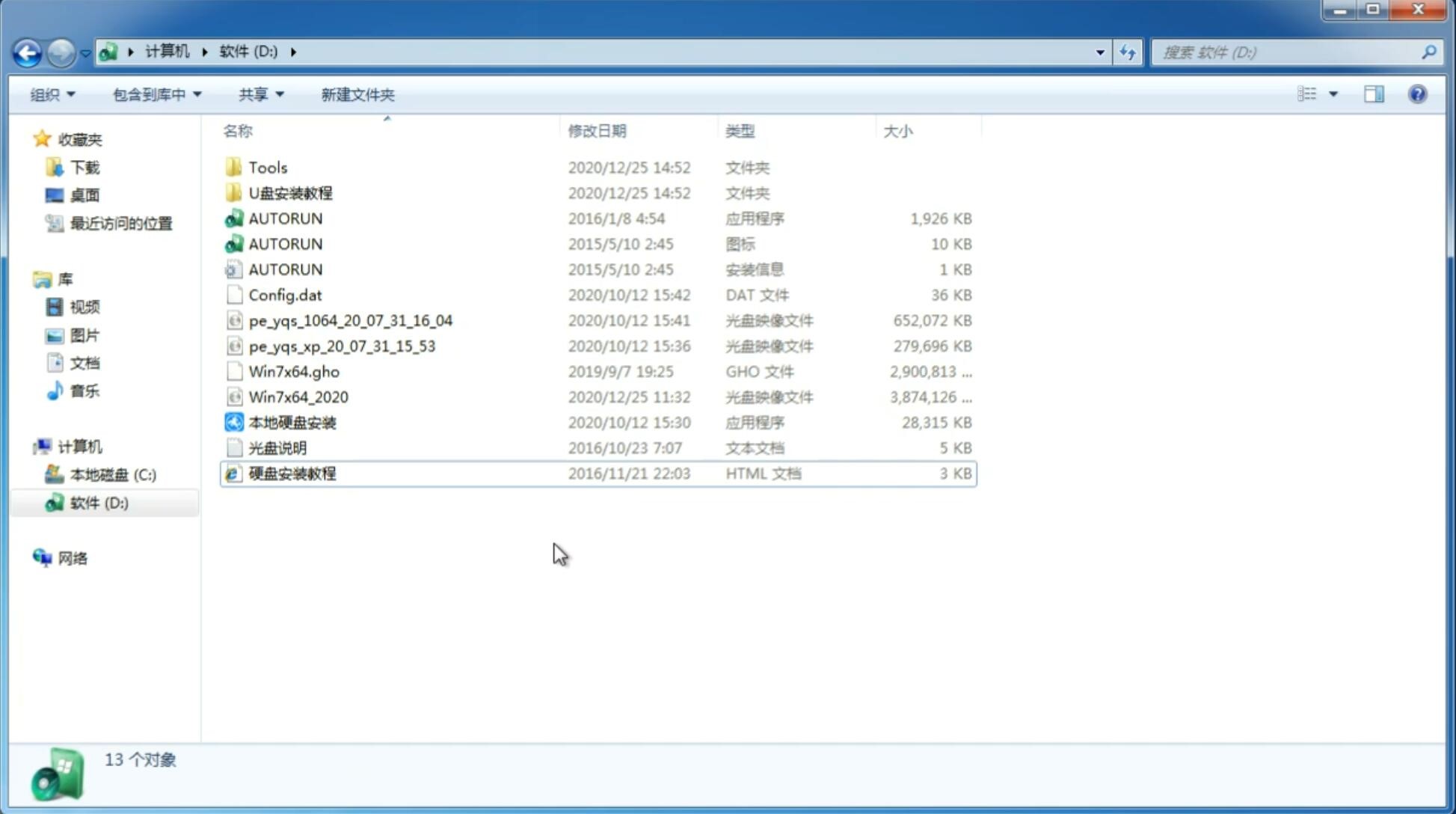Open U盘安装教程 folder
Screen dimensions: 1456x814
click(x=290, y=193)
